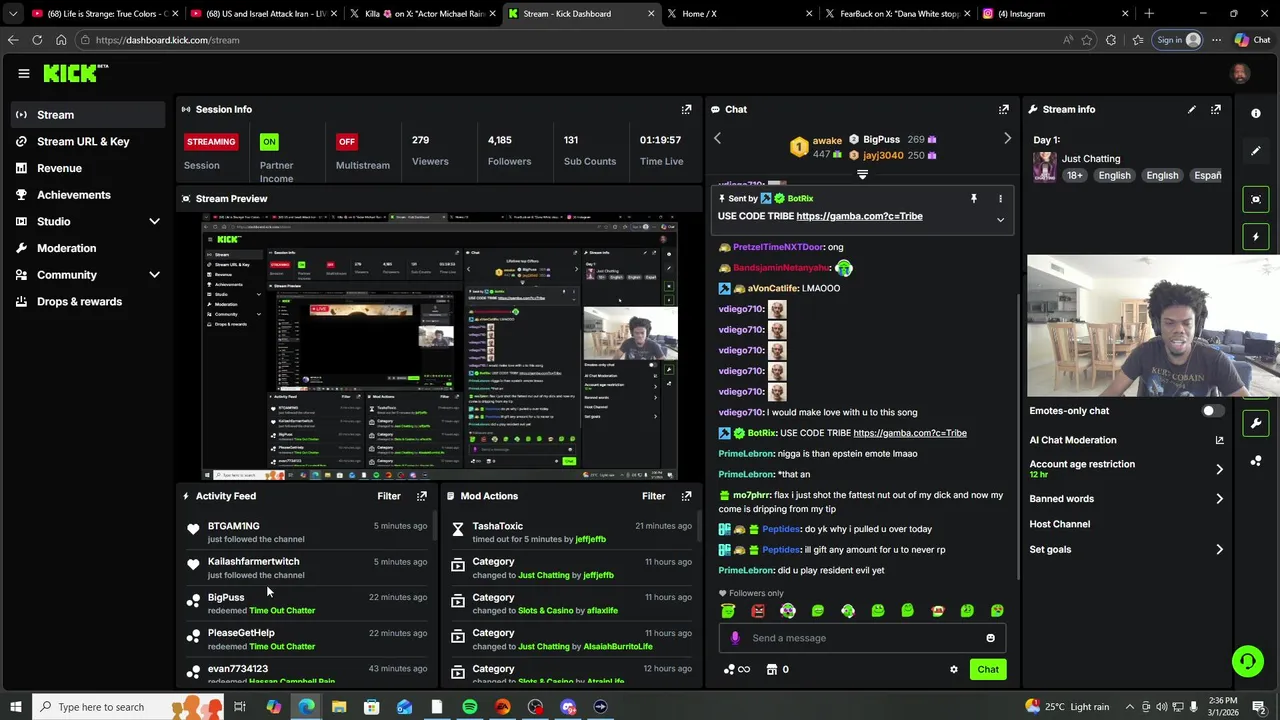
Task: Click the Stream Preview video thumbnail
Action: pyautogui.click(x=440, y=347)
